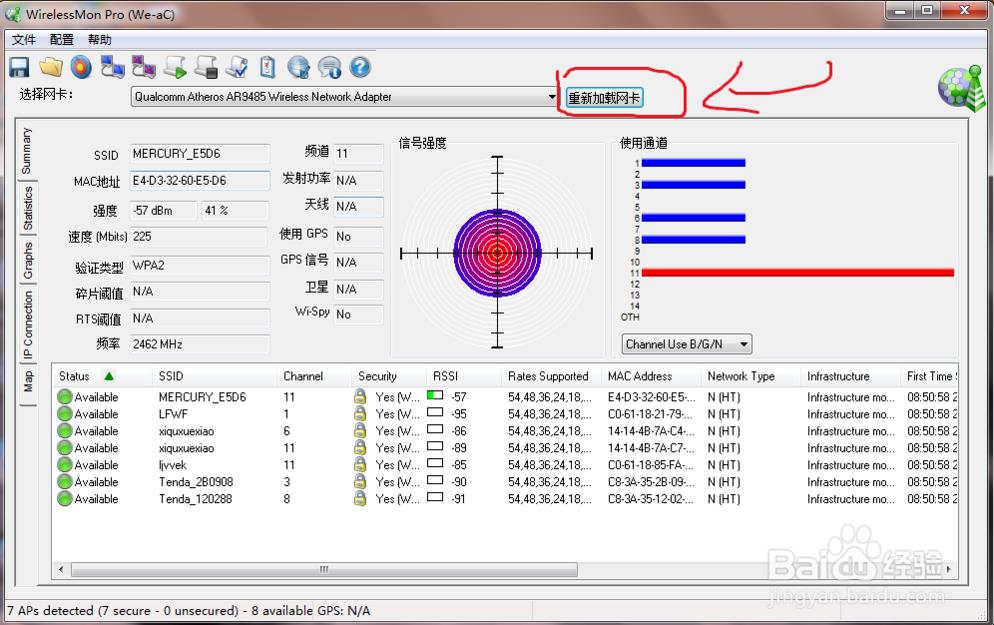Click the red channel 11 usage bar
The image size is (994, 625).
tap(797, 273)
